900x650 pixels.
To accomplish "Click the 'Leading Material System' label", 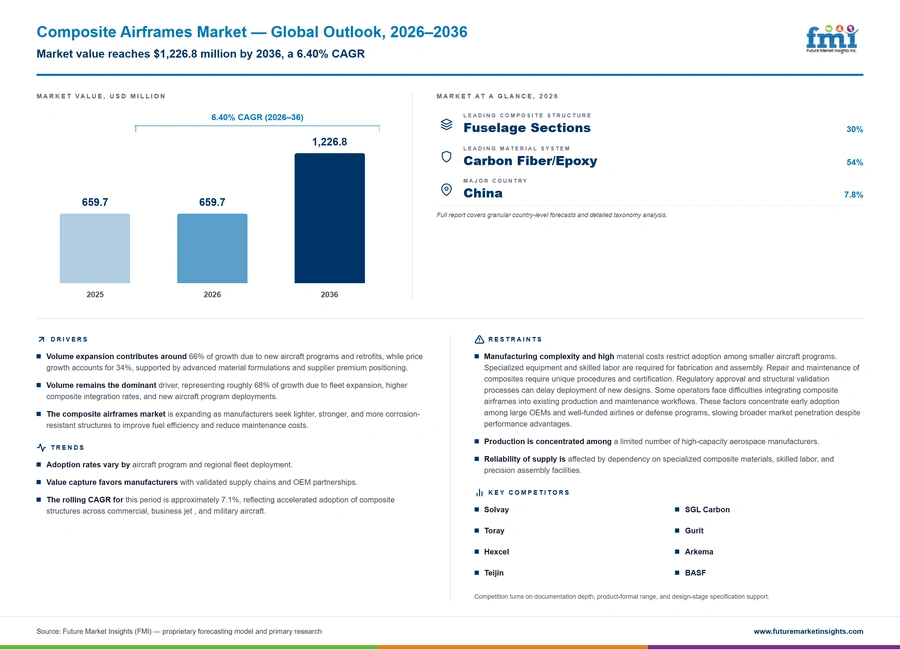I will click(x=517, y=148).
